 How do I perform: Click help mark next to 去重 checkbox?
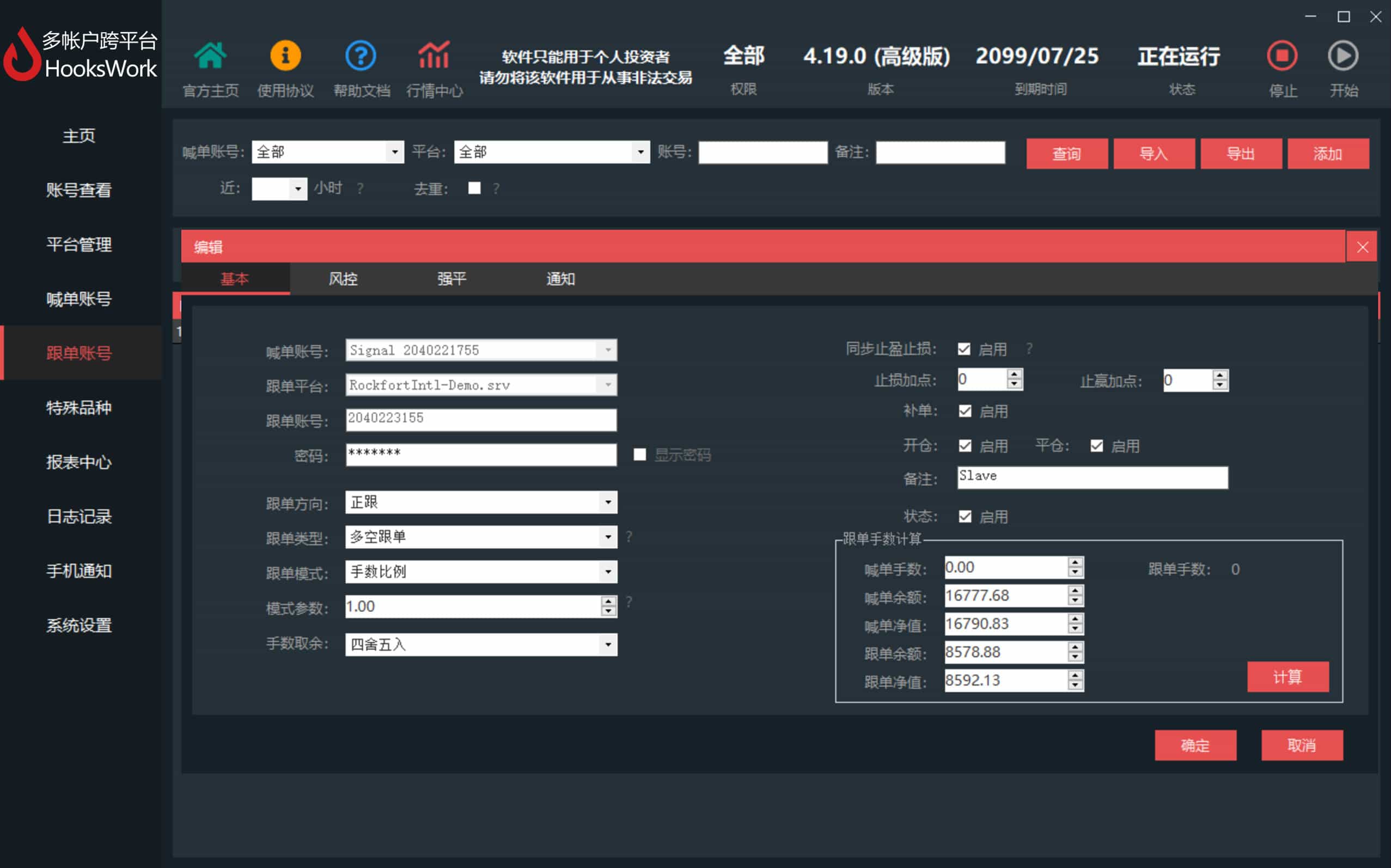click(496, 188)
